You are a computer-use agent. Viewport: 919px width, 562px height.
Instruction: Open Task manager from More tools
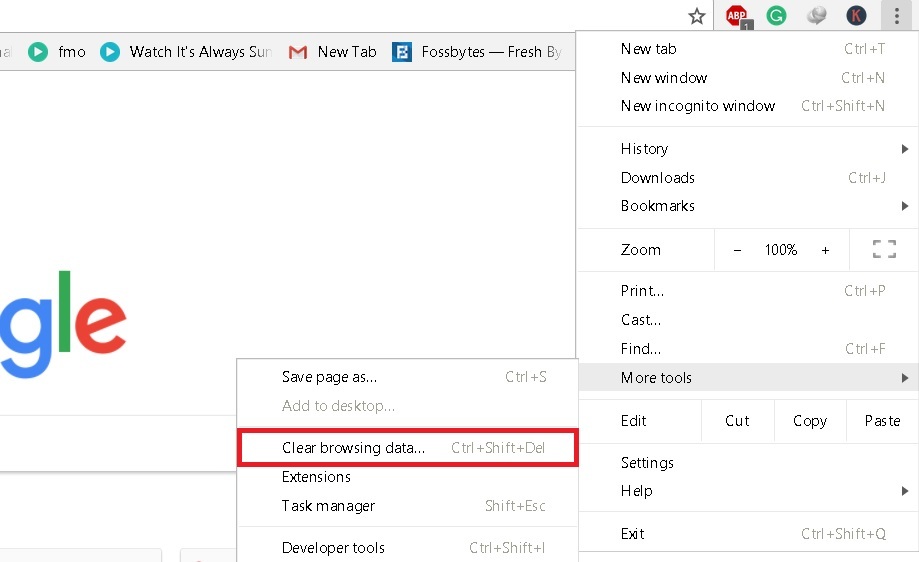click(x=329, y=506)
